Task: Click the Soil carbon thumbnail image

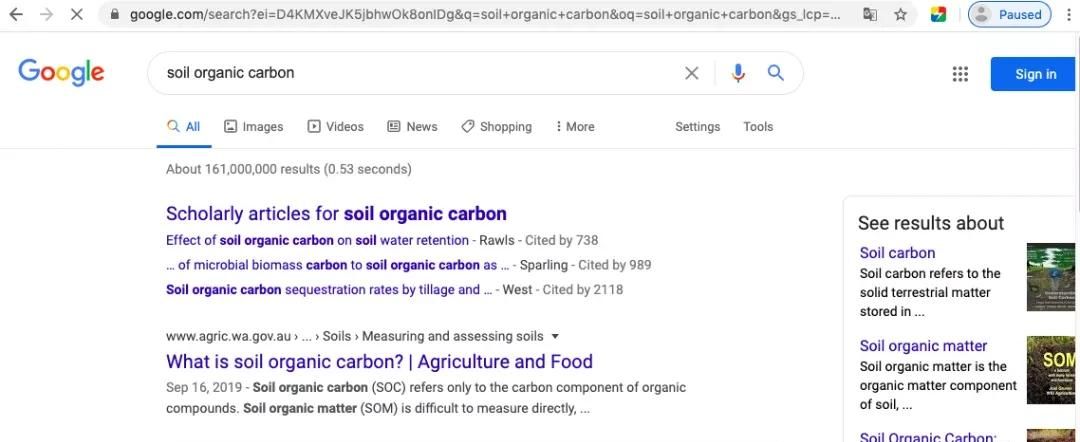Action: click(x=1050, y=277)
